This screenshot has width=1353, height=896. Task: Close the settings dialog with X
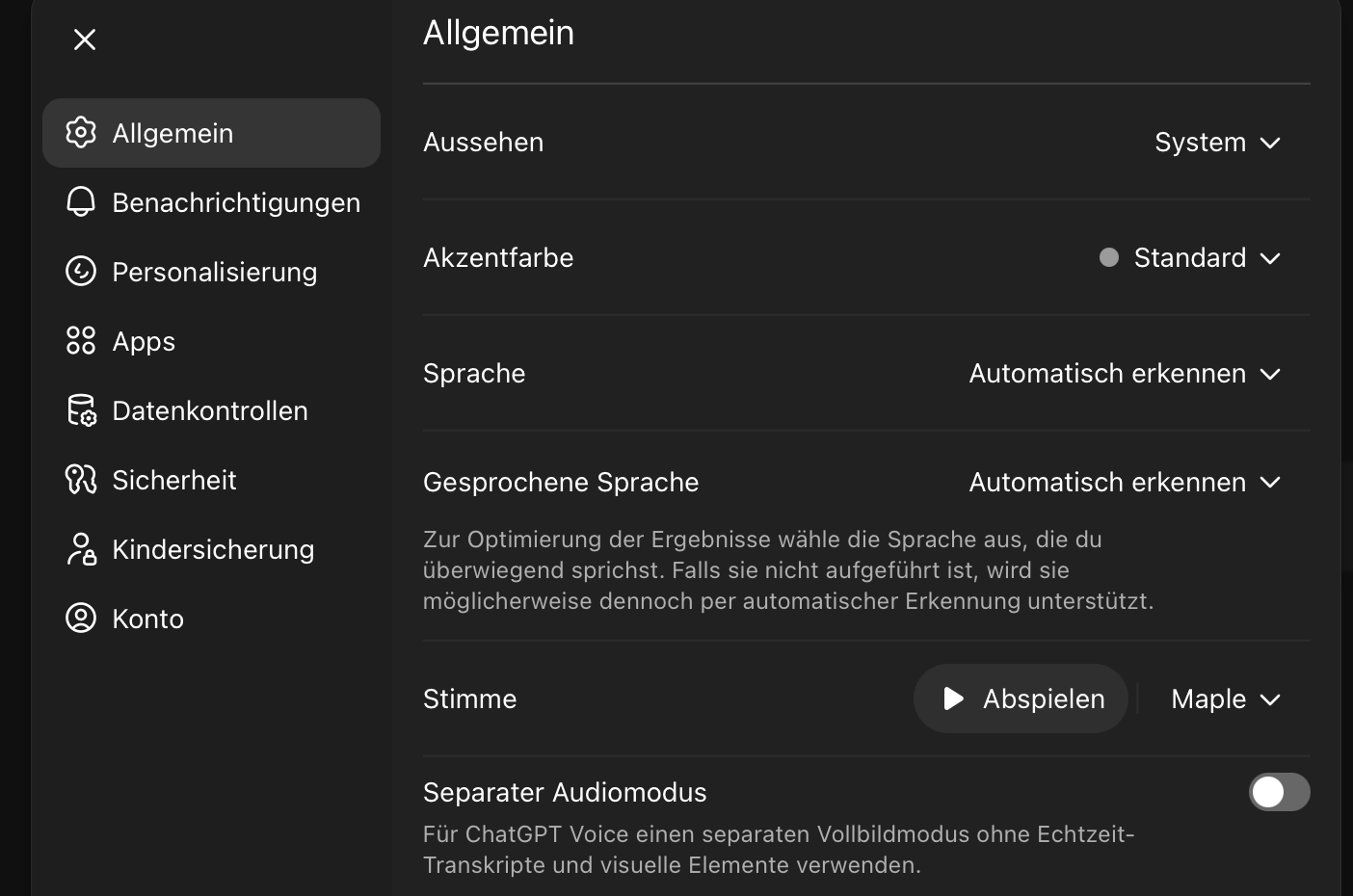[85, 40]
